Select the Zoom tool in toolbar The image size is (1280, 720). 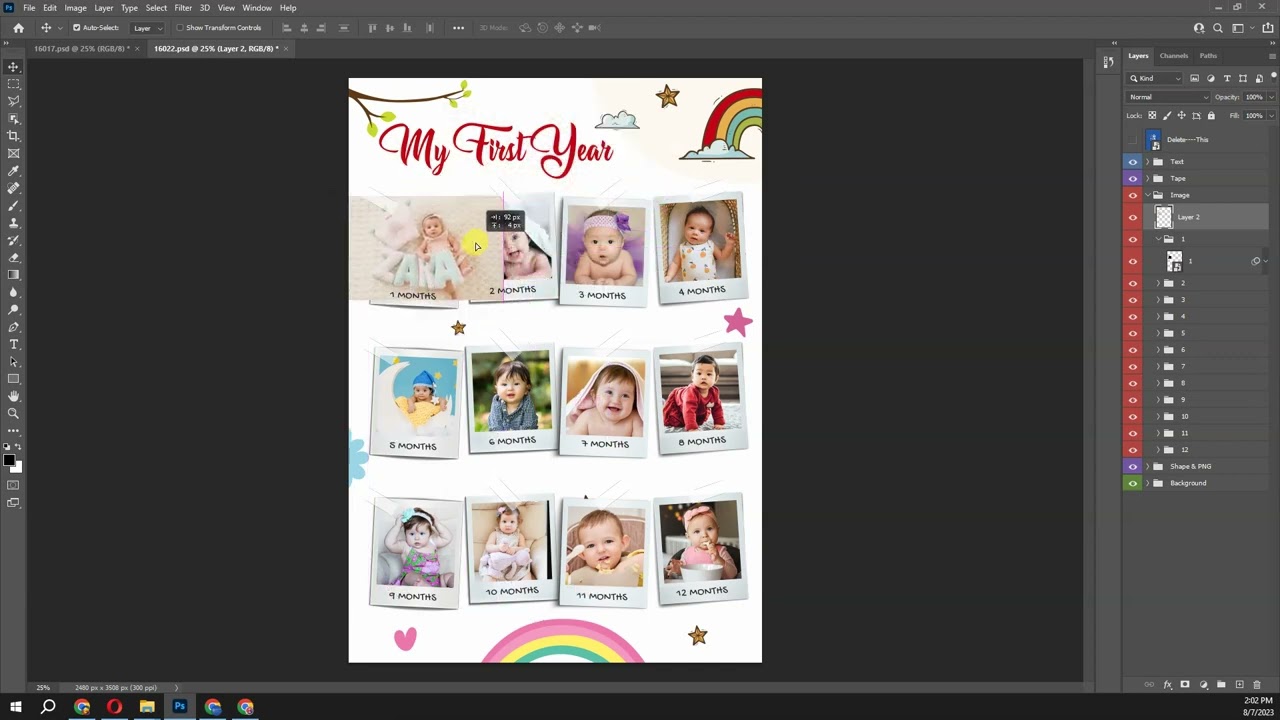point(14,413)
